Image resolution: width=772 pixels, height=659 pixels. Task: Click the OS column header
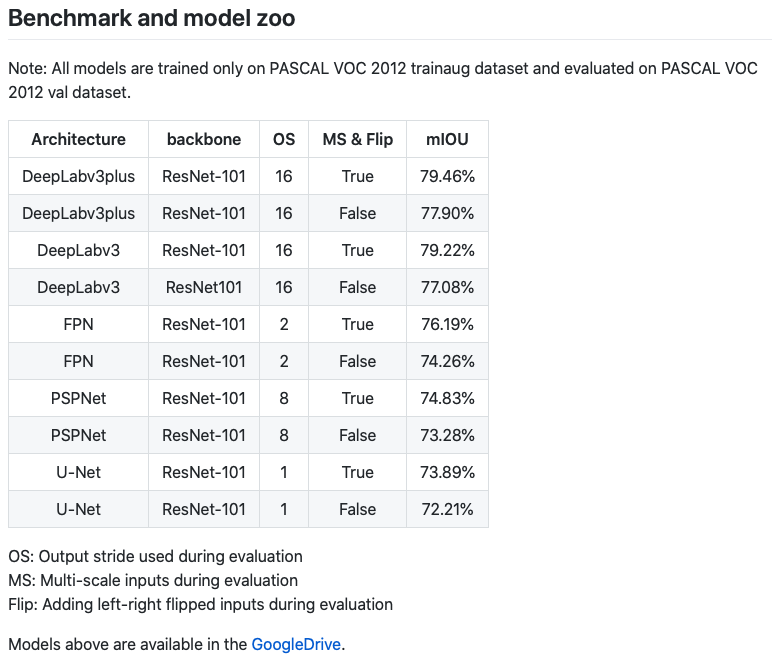284,139
